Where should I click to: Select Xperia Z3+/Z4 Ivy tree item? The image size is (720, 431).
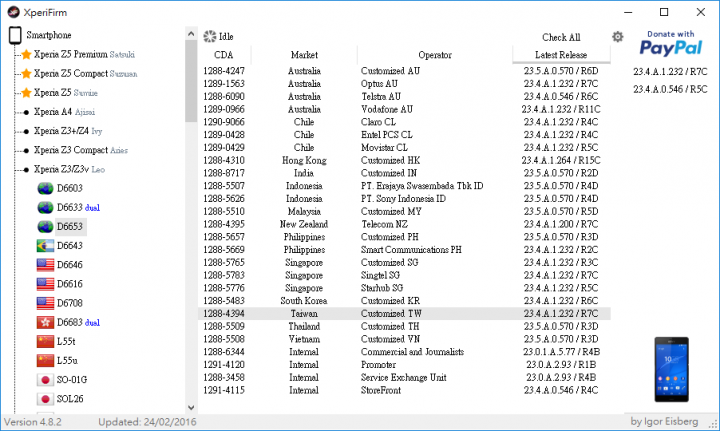(x=68, y=131)
